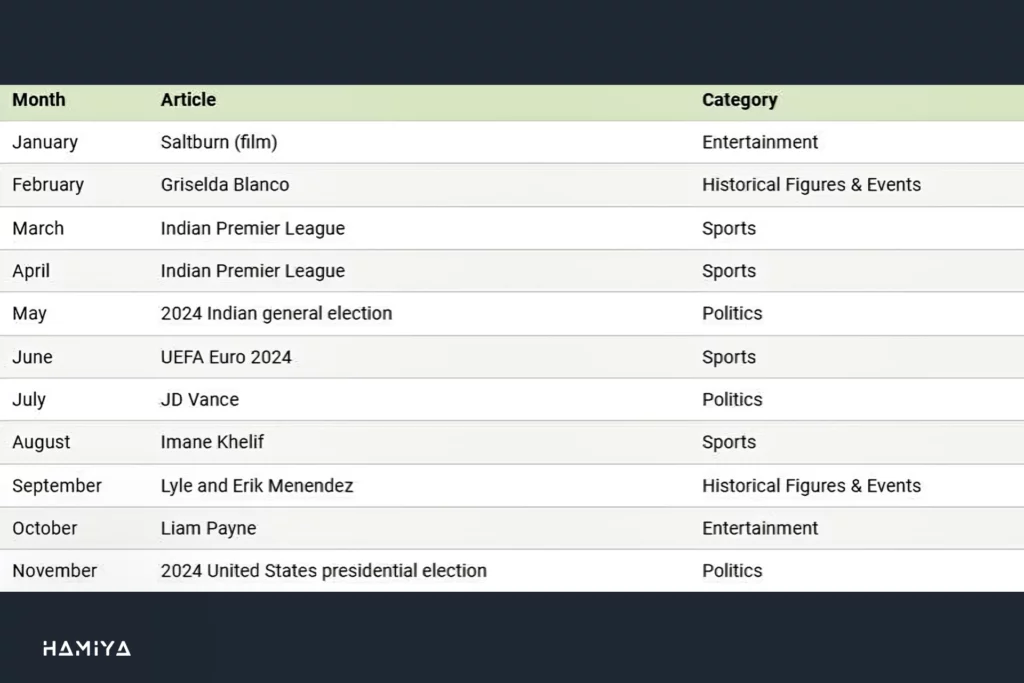The image size is (1024, 683).
Task: Click Entertainment category in the October row
Action: (760, 528)
